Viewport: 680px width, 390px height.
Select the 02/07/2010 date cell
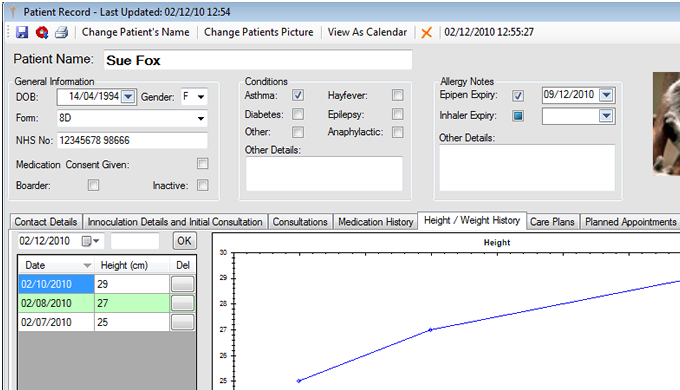point(56,322)
